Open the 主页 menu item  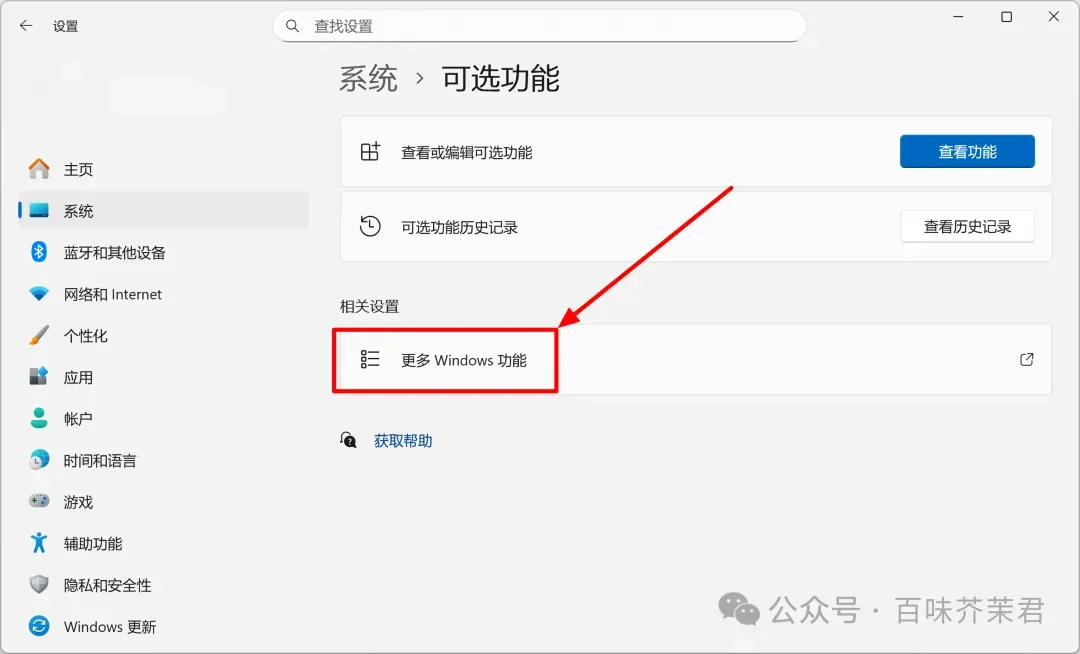(x=163, y=169)
